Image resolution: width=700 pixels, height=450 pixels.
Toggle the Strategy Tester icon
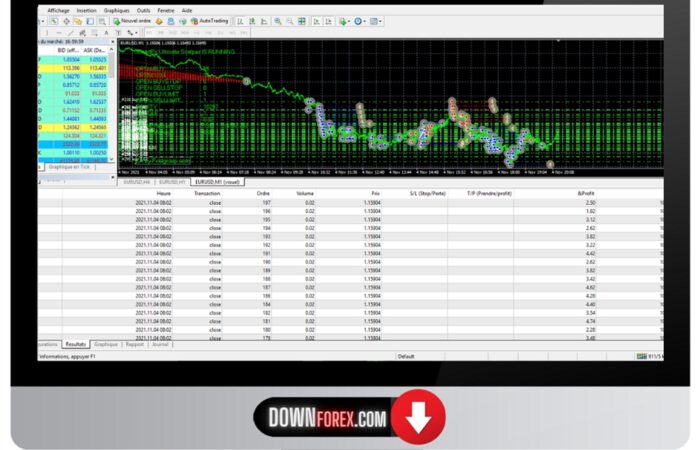point(102,21)
